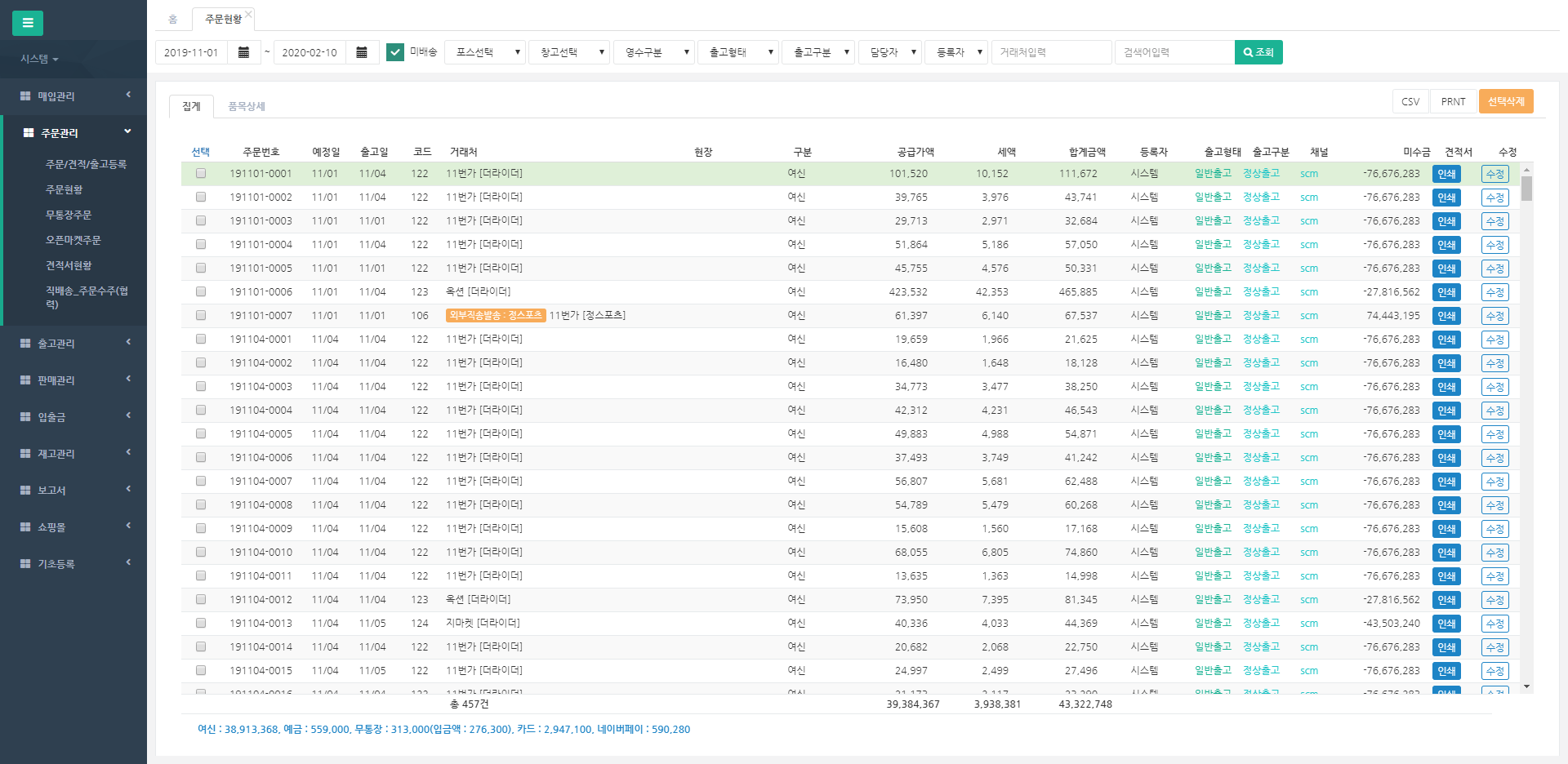
Task: Click 인쇄 button for order 191104-0005
Action: (x=1446, y=434)
